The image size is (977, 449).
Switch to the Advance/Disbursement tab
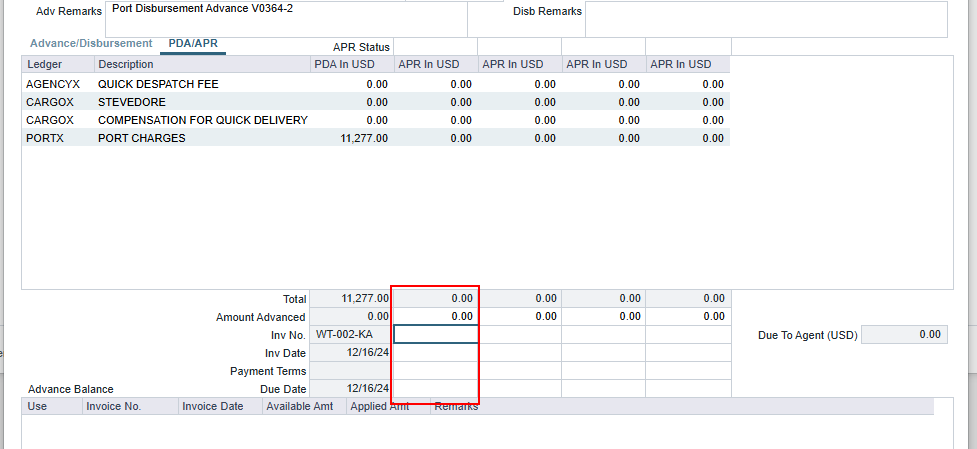pos(91,44)
